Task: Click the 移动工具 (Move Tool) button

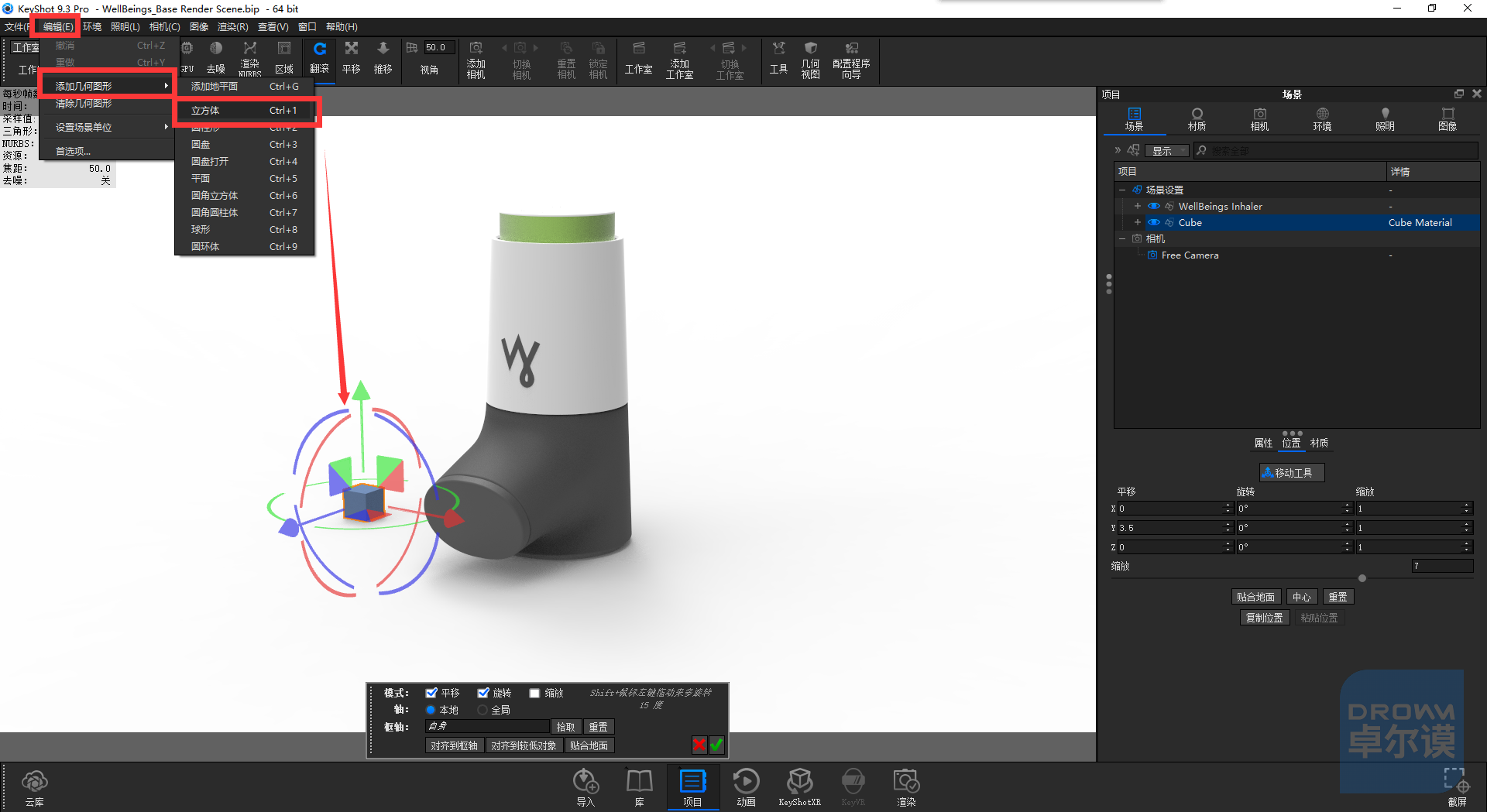Action: tap(1292, 472)
